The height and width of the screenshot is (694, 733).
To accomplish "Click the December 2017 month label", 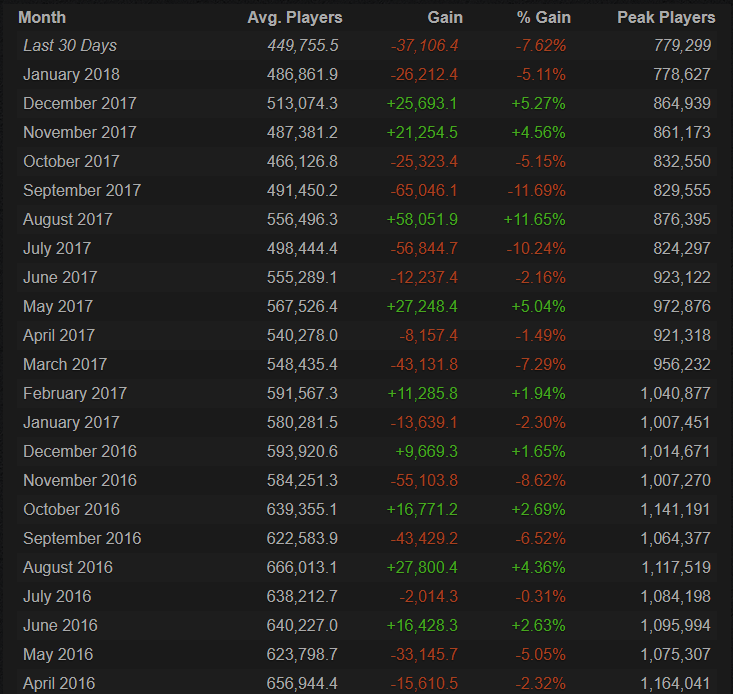I will (x=80, y=103).
